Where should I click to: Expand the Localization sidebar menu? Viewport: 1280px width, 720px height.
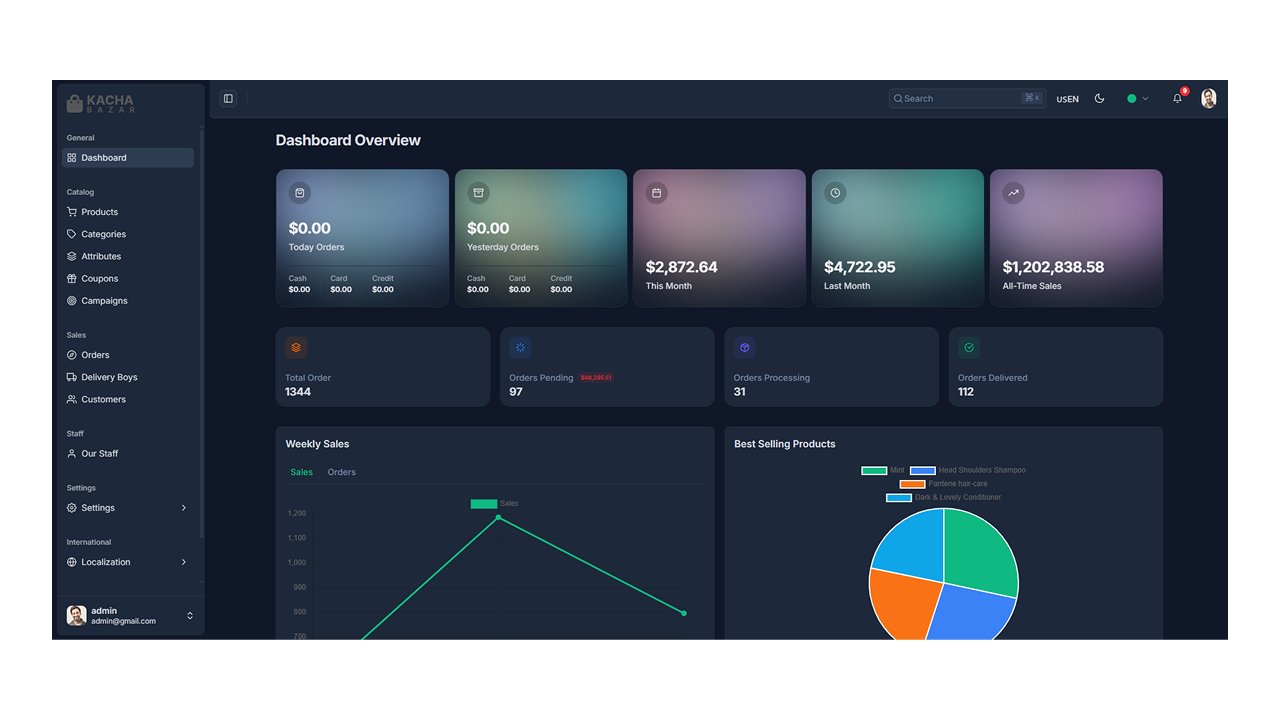(x=128, y=562)
